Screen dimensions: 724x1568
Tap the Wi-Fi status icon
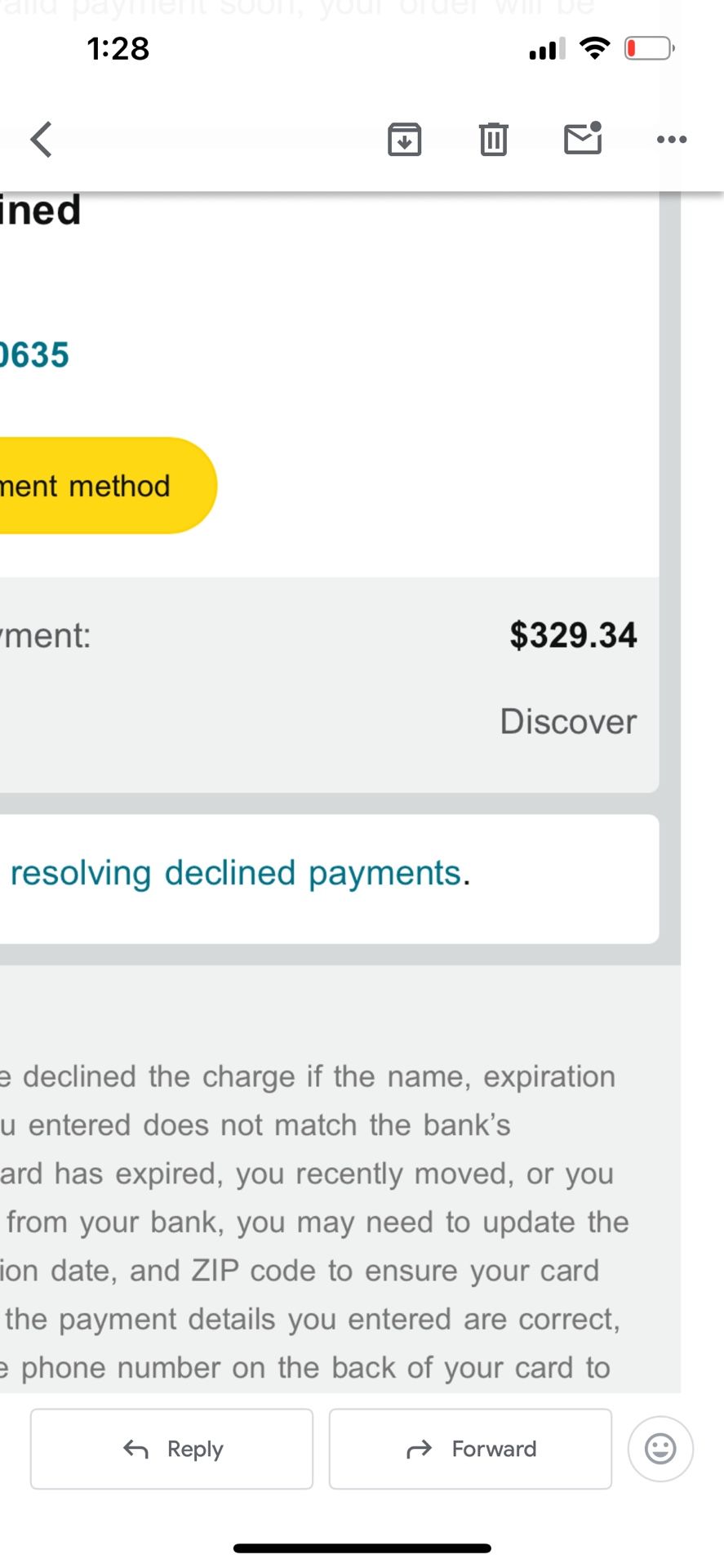(x=595, y=48)
